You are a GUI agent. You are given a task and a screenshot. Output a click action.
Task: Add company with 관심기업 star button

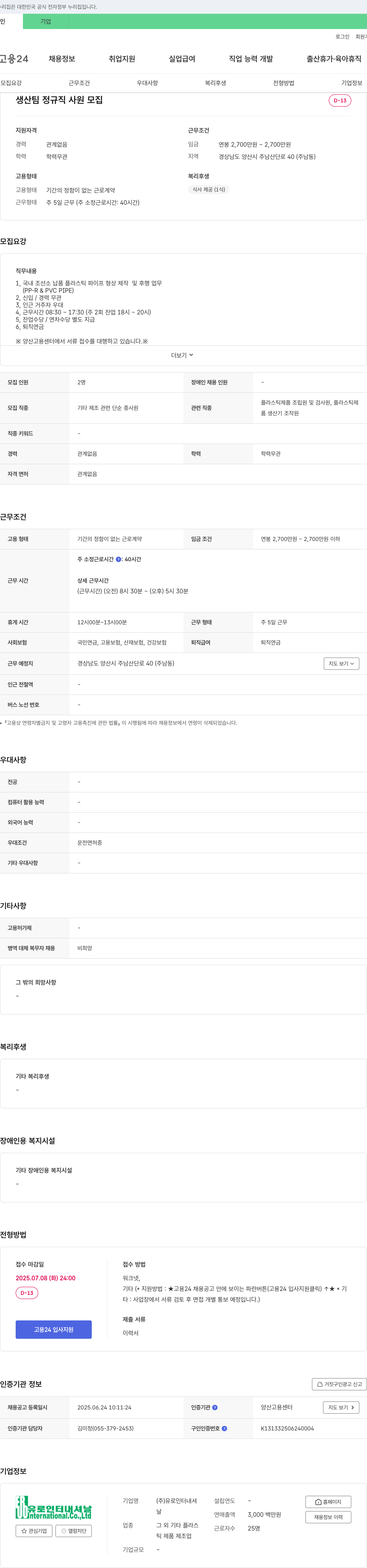pyautogui.click(x=34, y=1530)
